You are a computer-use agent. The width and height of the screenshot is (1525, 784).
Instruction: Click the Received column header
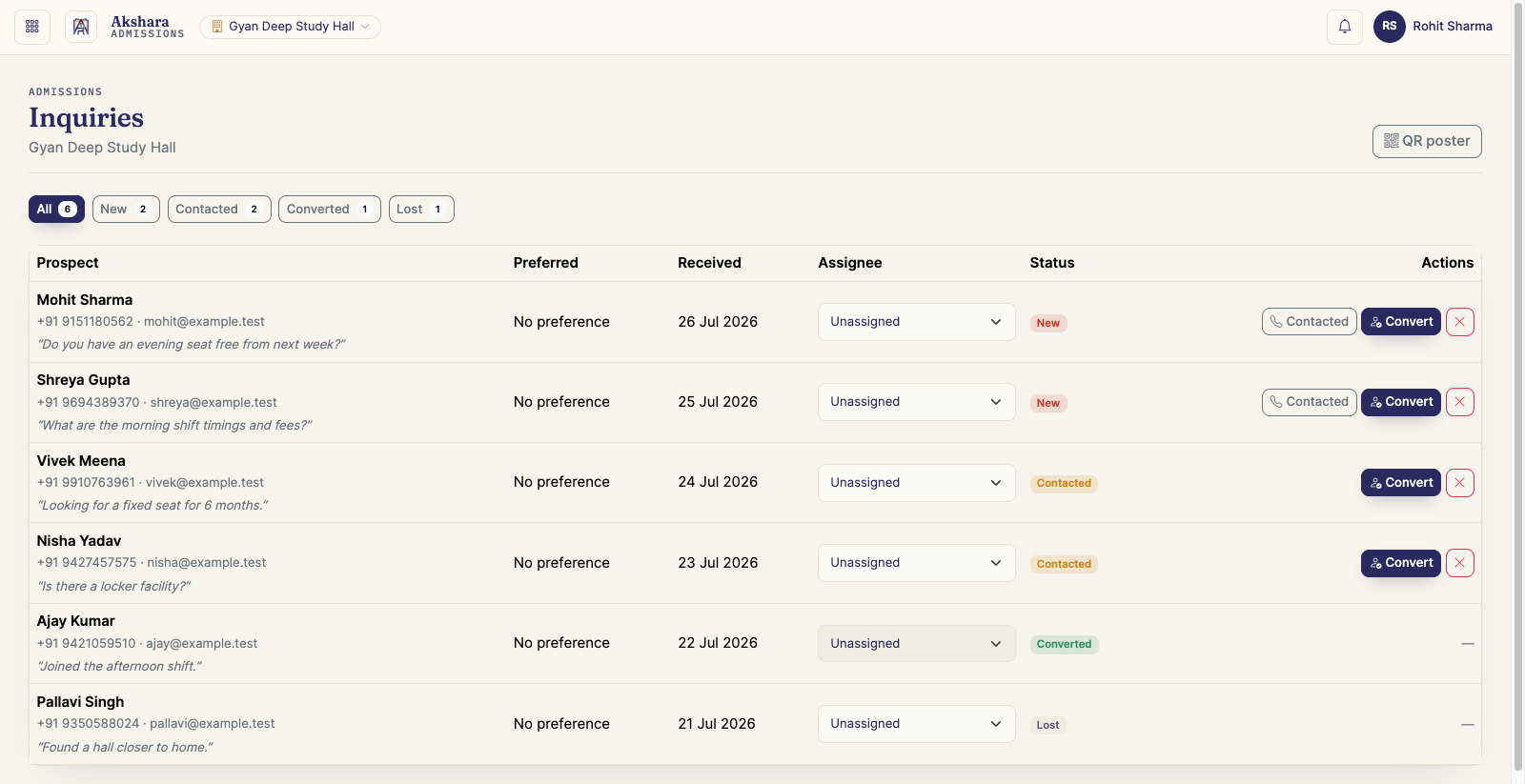coord(709,263)
